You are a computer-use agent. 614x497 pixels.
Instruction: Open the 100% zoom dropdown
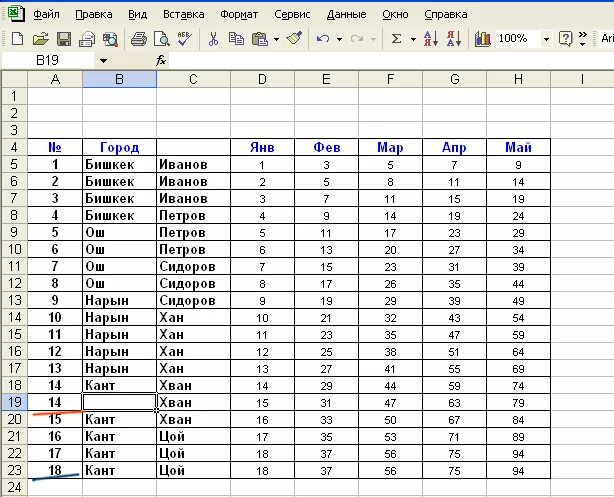(x=546, y=39)
